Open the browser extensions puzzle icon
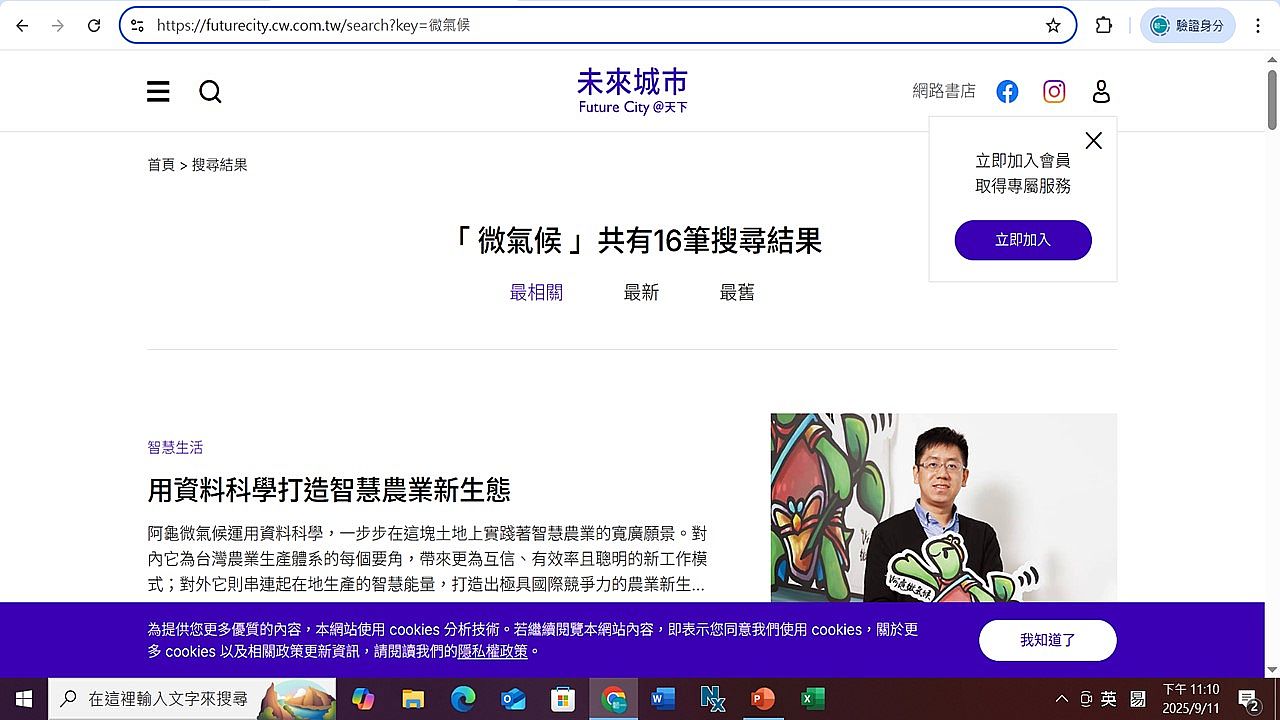 point(1104,26)
